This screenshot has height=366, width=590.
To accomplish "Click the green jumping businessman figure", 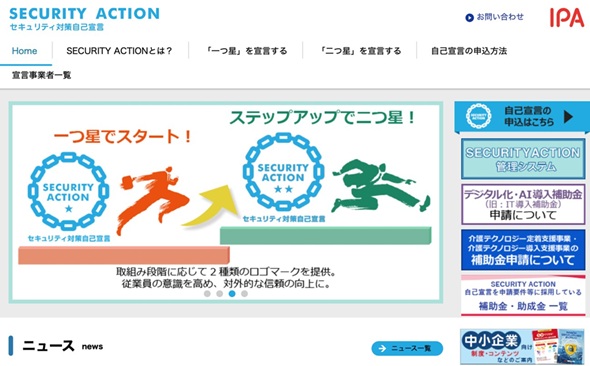I will pyautogui.click(x=380, y=185).
